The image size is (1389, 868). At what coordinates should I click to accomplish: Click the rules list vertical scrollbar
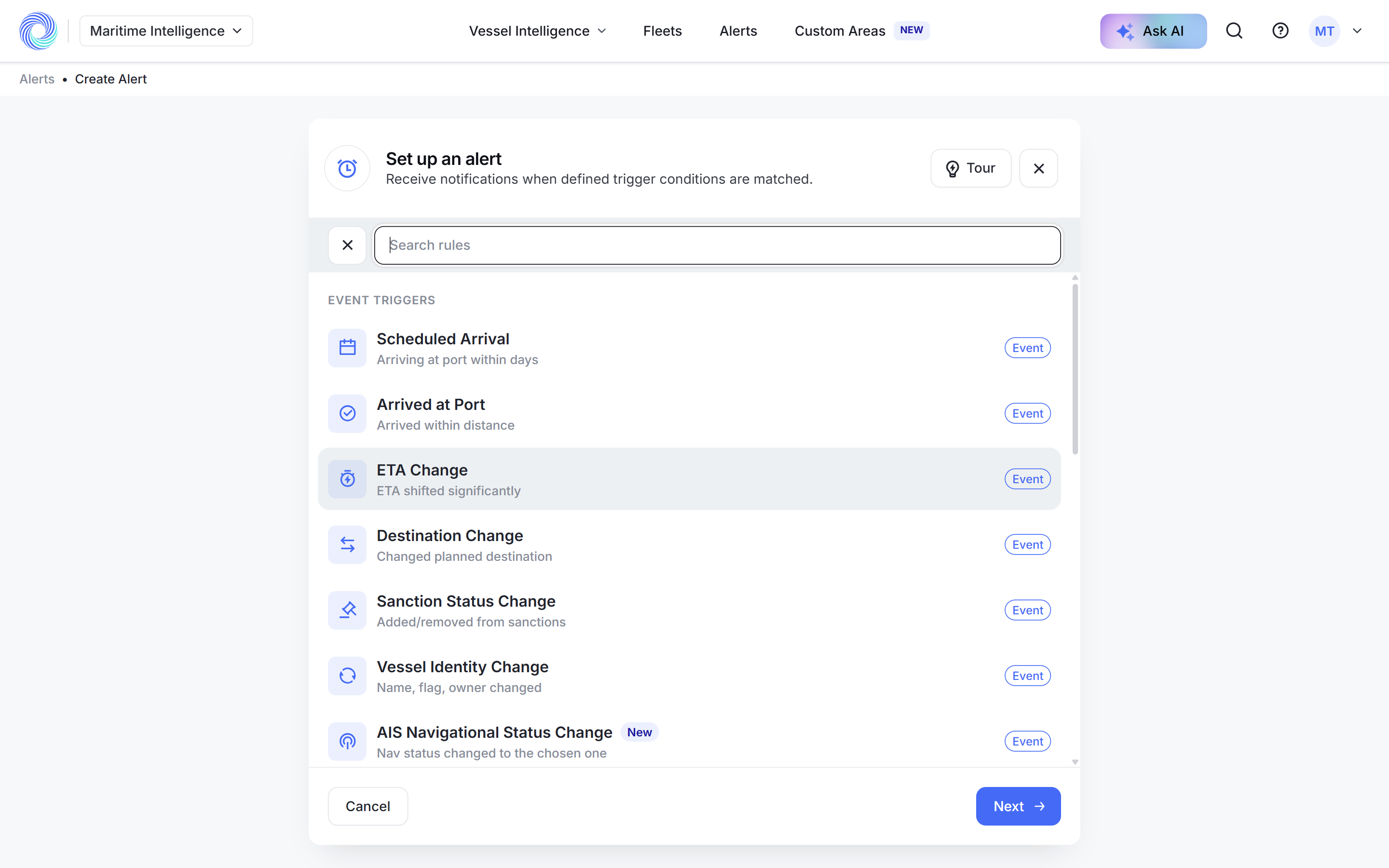[1075, 369]
